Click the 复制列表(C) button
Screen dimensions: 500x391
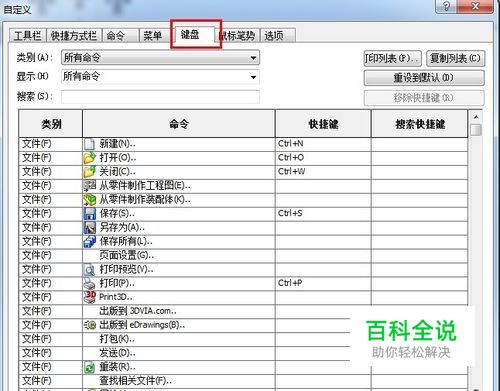click(455, 59)
